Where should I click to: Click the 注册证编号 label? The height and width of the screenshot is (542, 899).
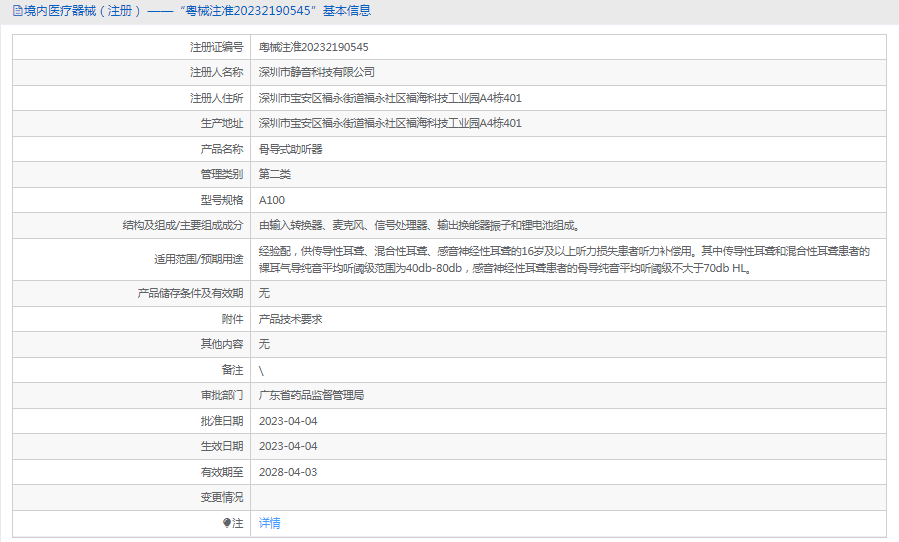click(x=217, y=47)
